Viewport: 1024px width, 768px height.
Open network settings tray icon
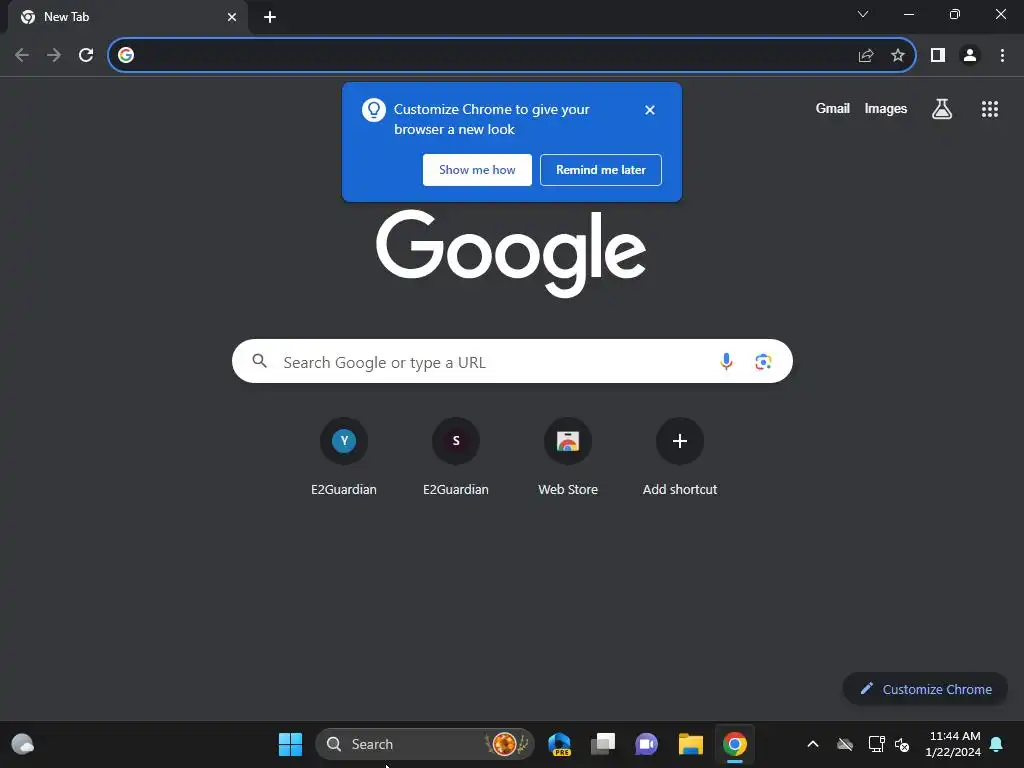(876, 744)
